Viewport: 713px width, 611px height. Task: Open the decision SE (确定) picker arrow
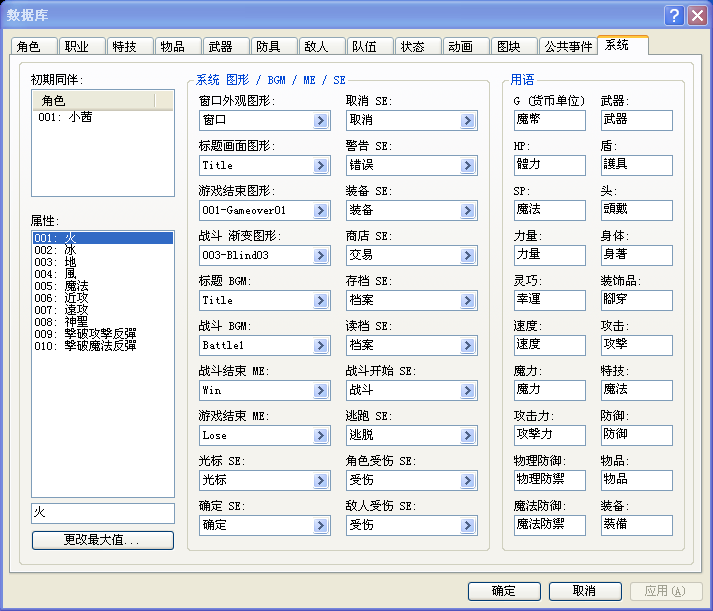coord(321,526)
